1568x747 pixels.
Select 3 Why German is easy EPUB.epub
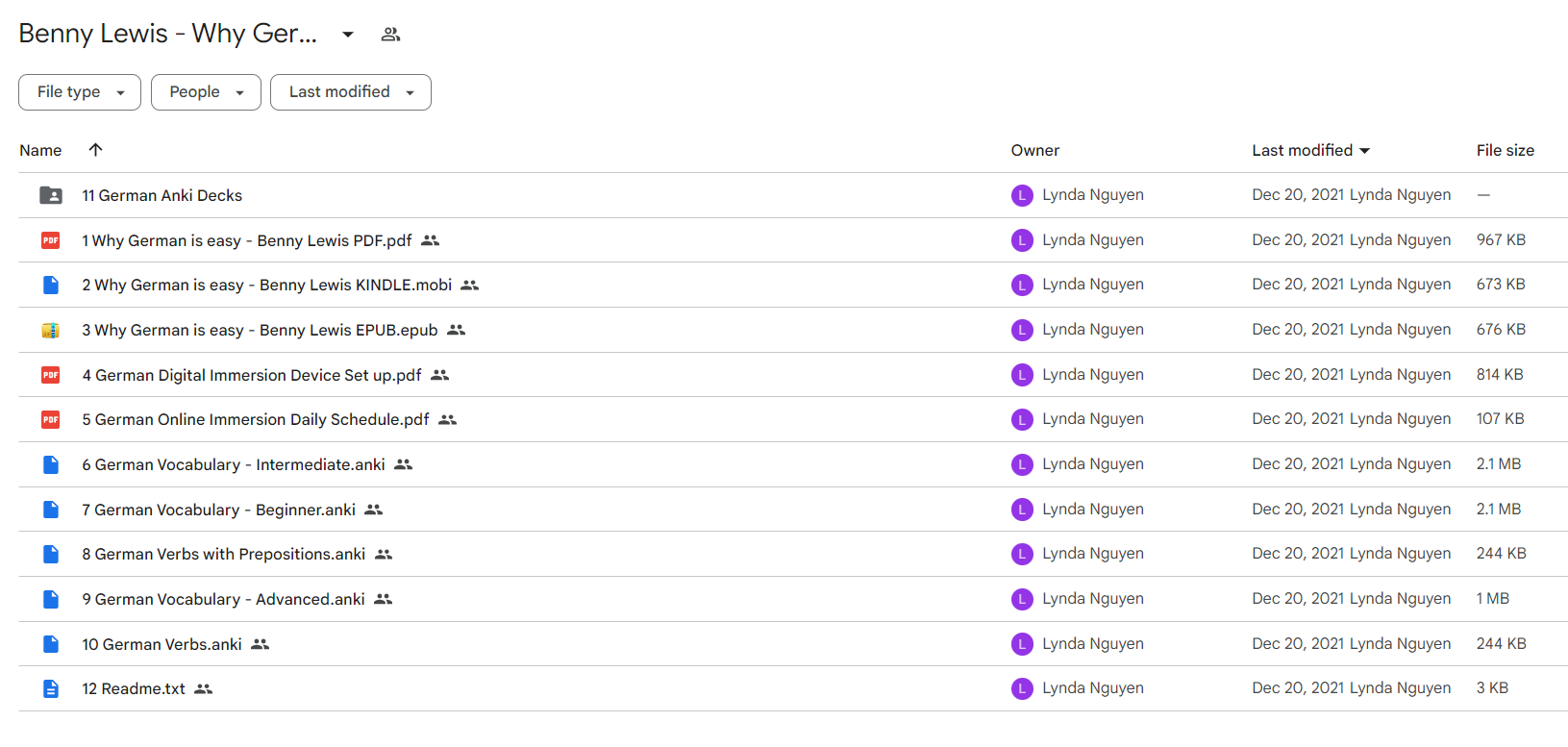(x=260, y=330)
